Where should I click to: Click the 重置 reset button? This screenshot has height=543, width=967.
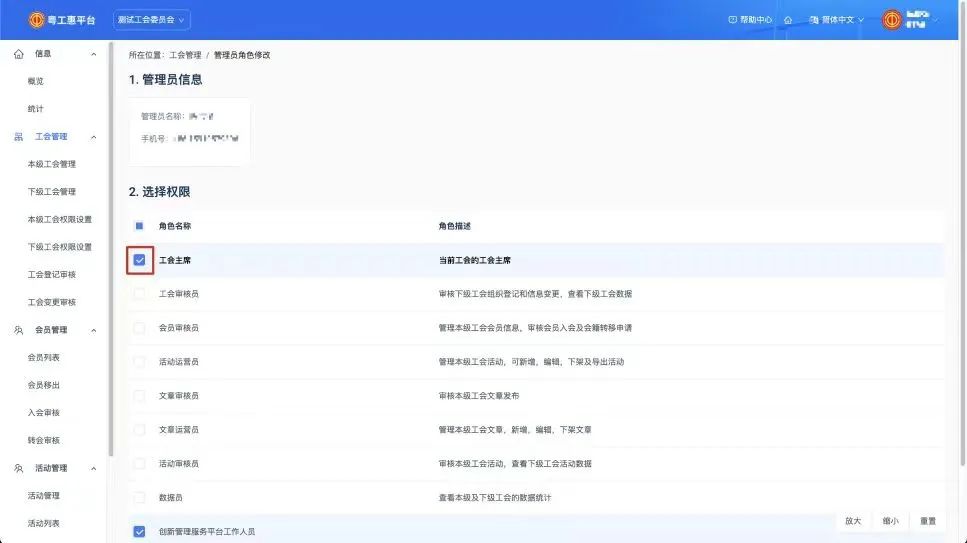pyautogui.click(x=928, y=521)
